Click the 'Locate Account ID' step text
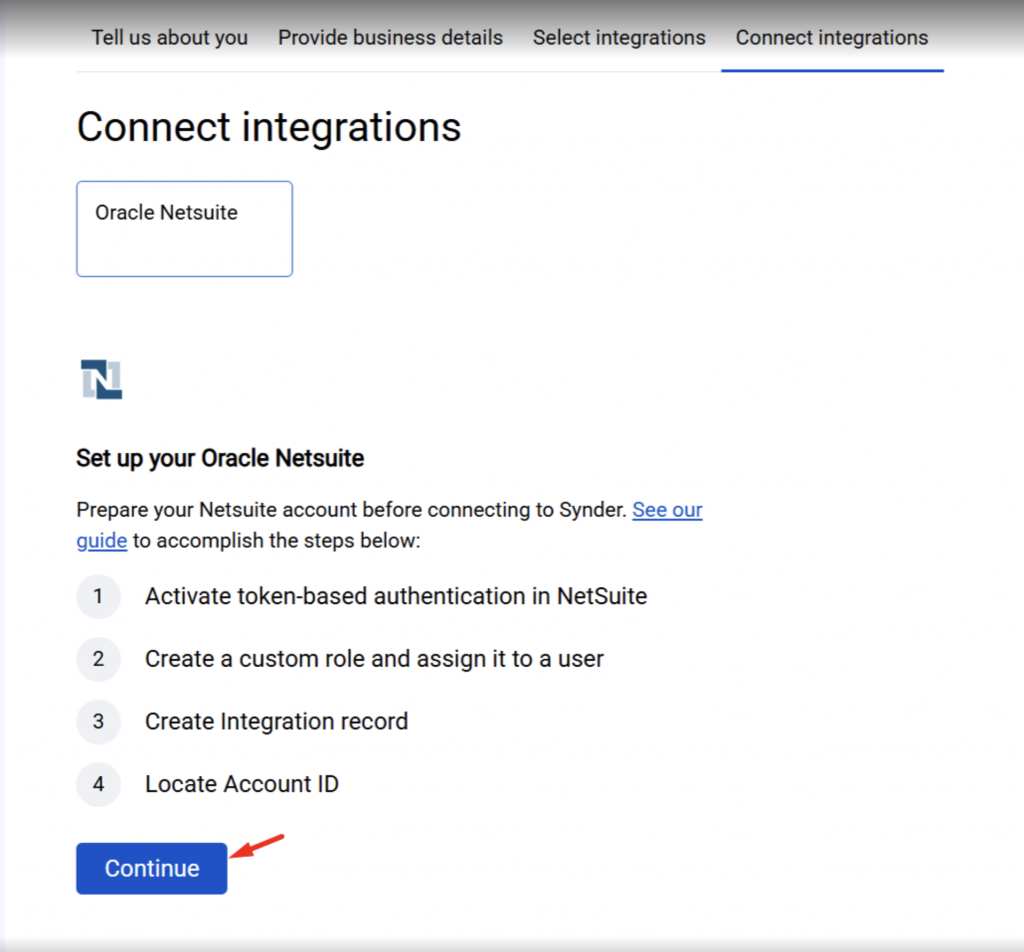The width and height of the screenshot is (1024, 952). (242, 784)
